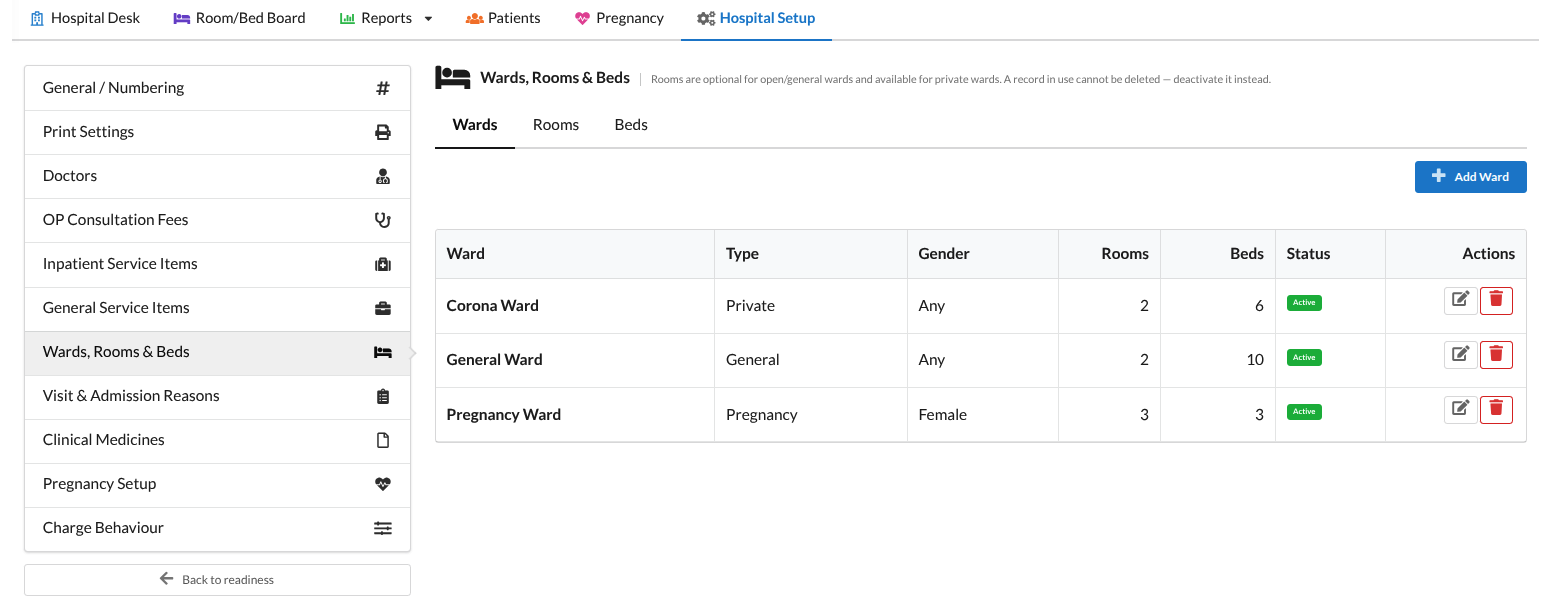The width and height of the screenshot is (1556, 616).
Task: Switch to the Beds tab
Action: [x=631, y=125]
